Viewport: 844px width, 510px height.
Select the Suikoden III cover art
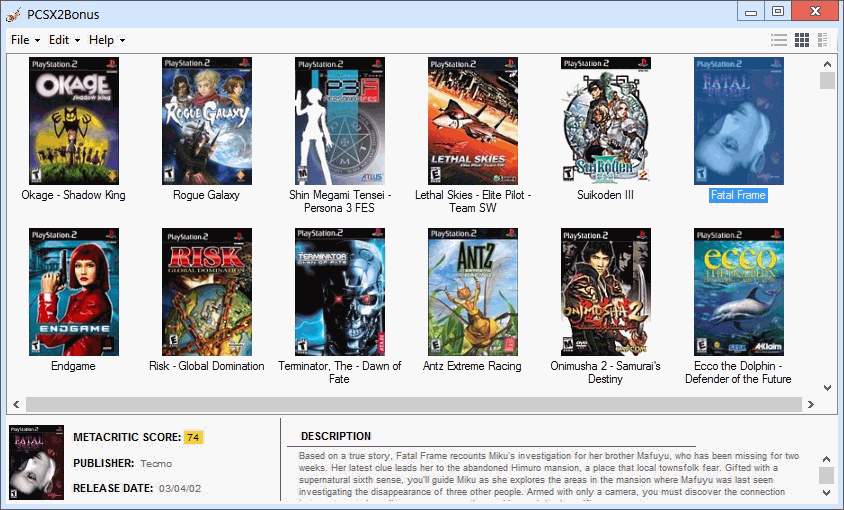click(x=606, y=121)
